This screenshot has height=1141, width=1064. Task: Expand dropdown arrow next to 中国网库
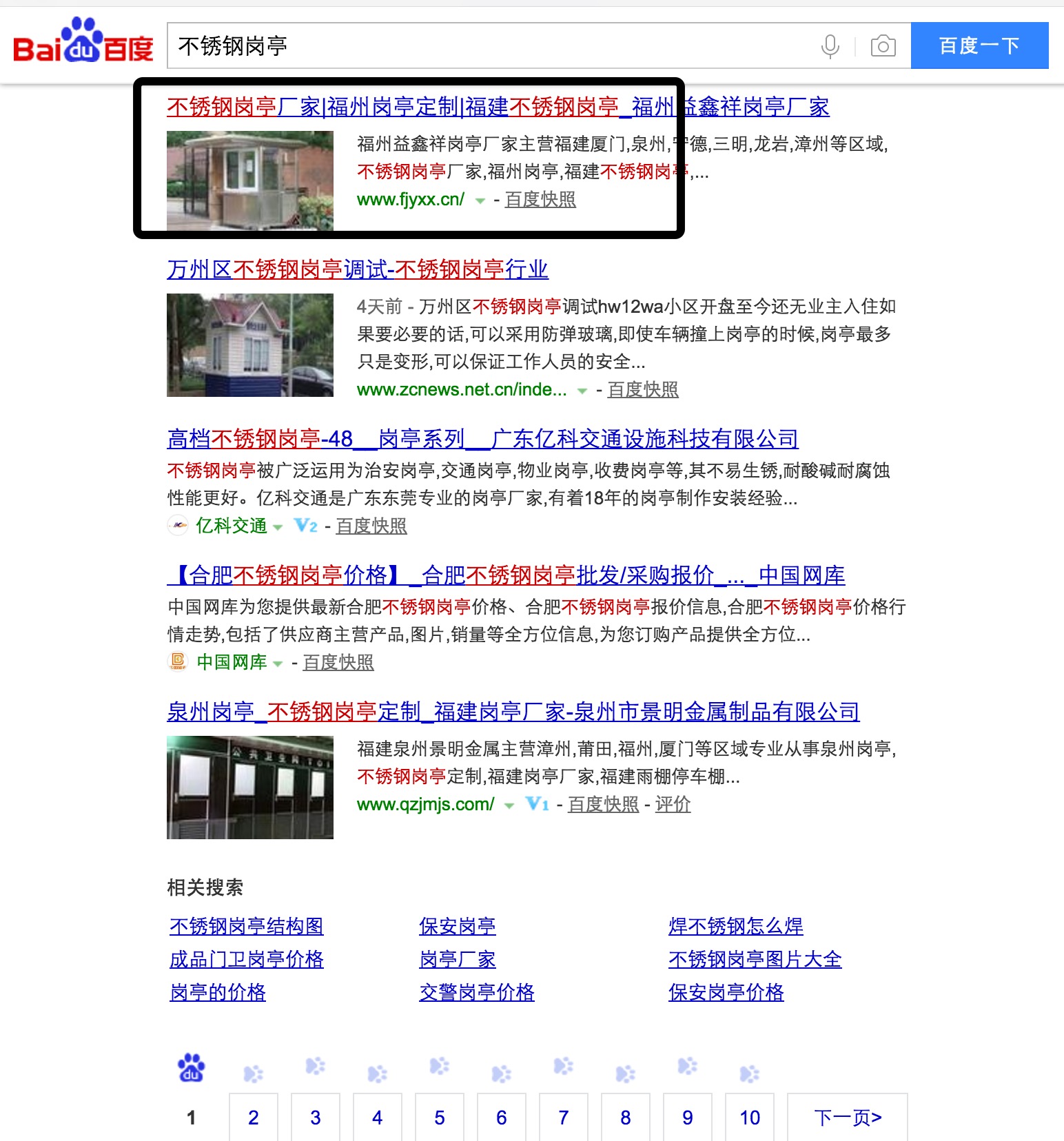pyautogui.click(x=278, y=664)
